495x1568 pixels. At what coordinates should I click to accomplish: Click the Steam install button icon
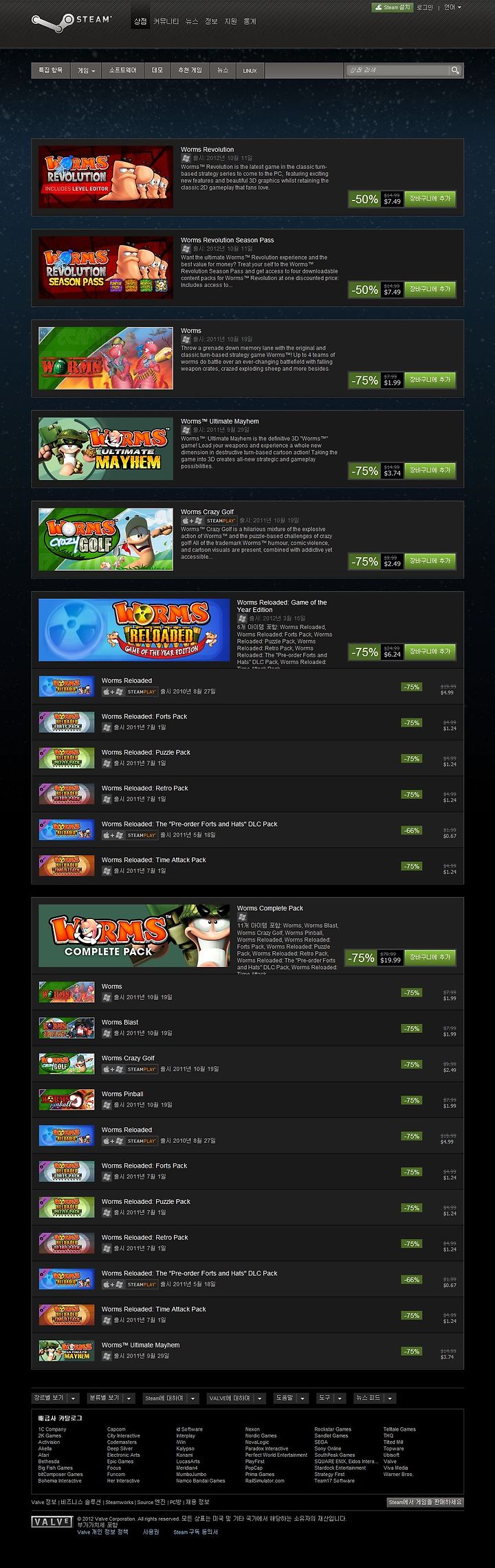coord(379,8)
